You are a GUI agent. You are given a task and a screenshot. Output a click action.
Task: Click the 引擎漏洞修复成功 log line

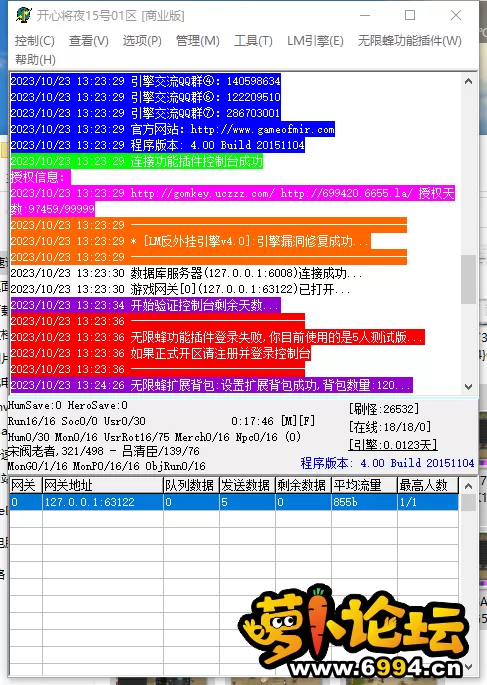pyautogui.click(x=191, y=241)
